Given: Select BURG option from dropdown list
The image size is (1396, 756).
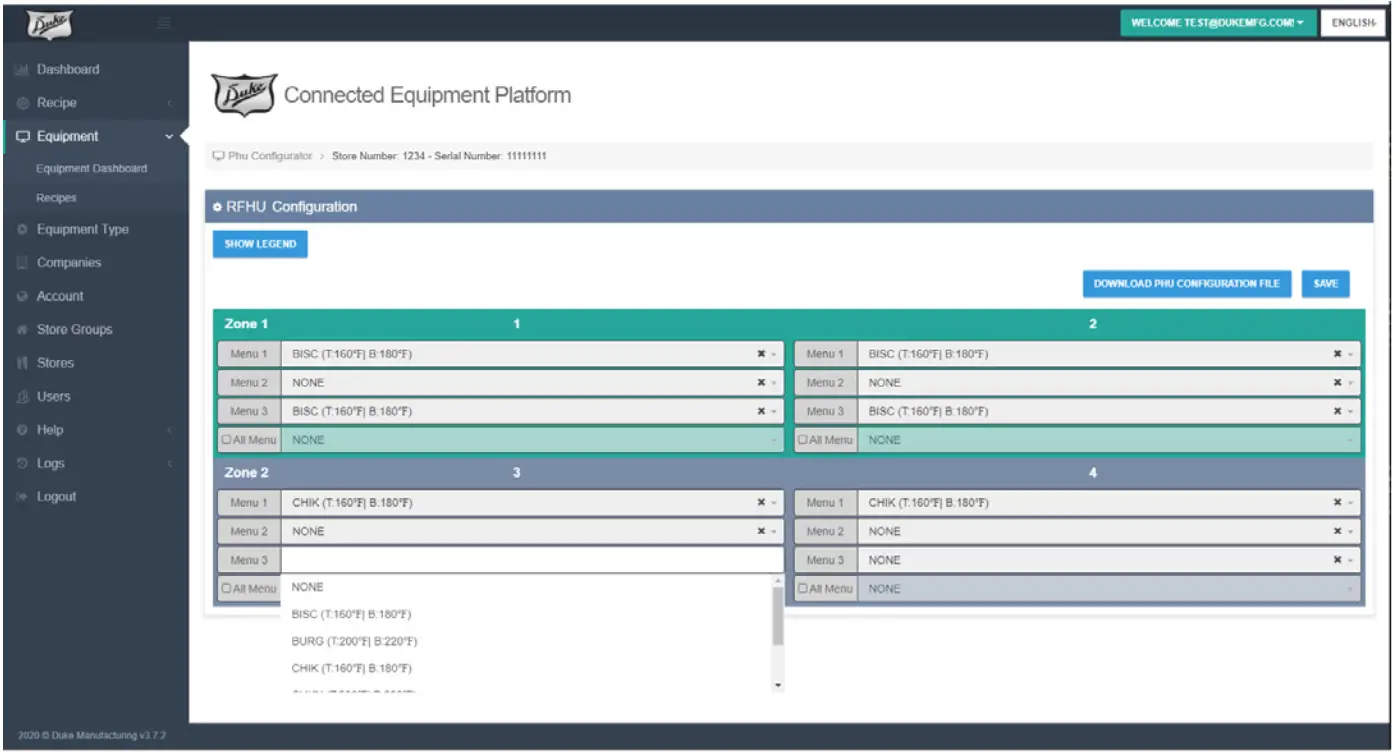Looking at the screenshot, I should (354, 641).
